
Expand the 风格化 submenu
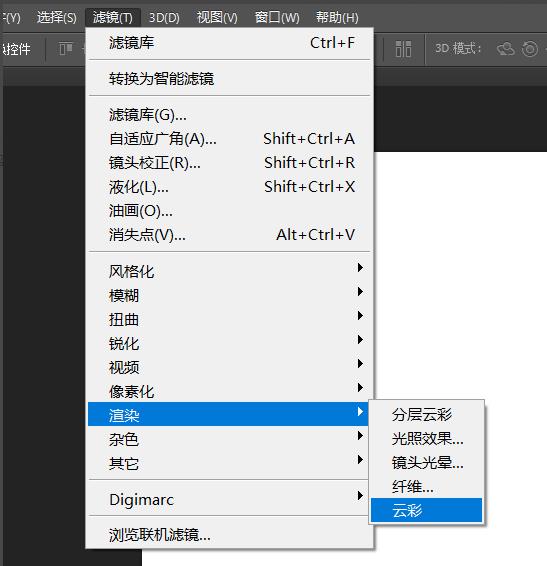(x=229, y=271)
